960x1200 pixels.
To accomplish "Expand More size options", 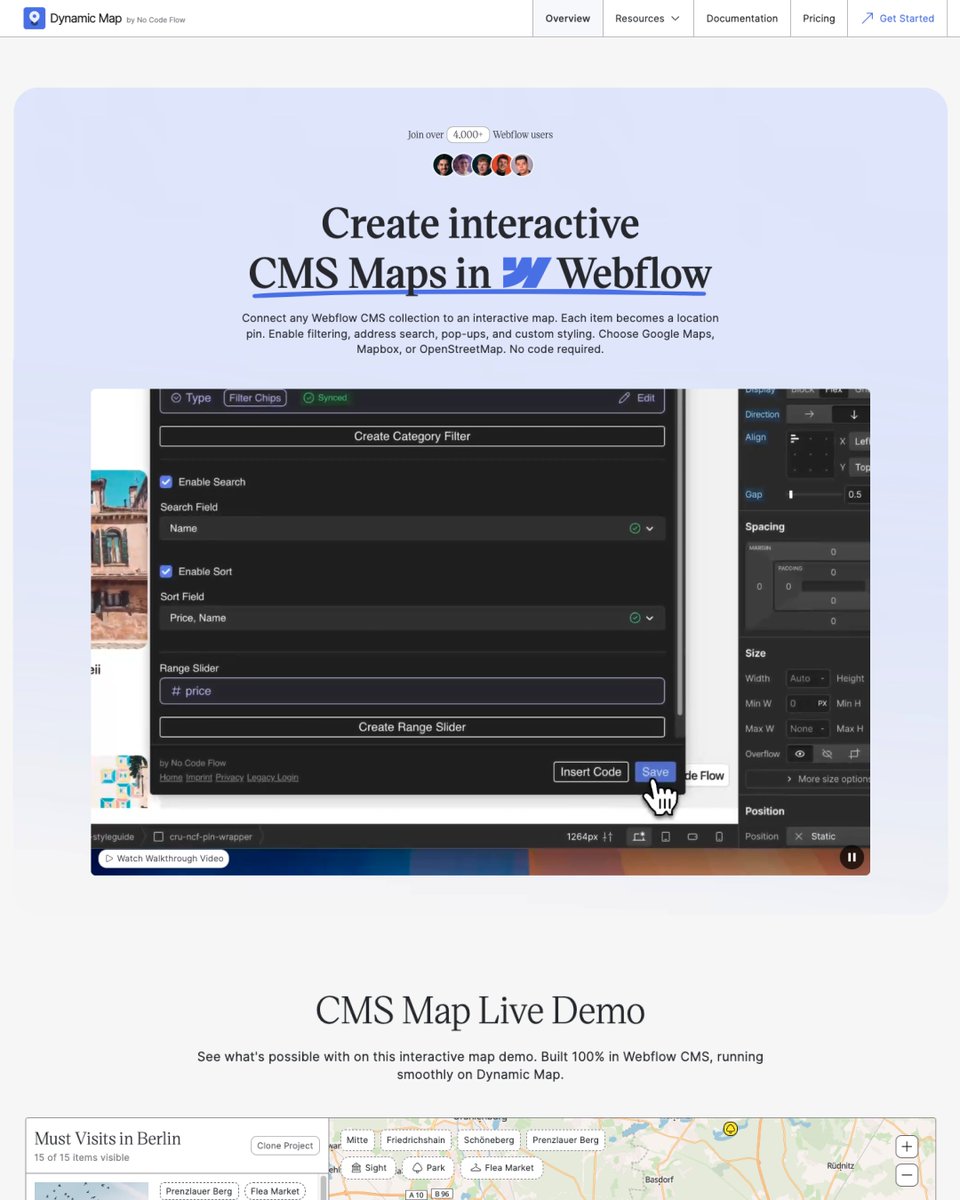I will pos(808,778).
